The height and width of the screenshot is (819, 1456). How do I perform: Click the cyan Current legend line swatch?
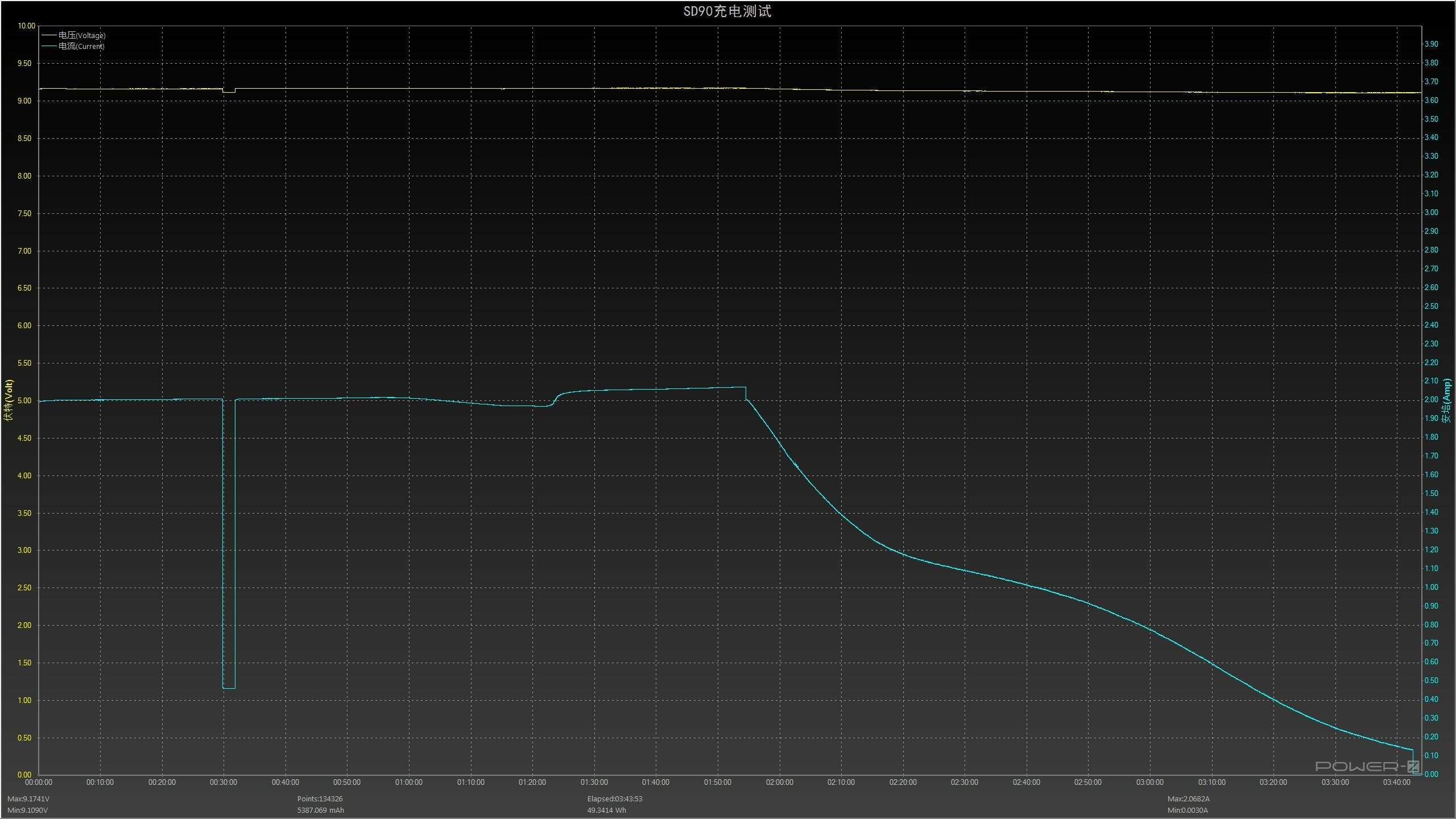pyautogui.click(x=49, y=46)
